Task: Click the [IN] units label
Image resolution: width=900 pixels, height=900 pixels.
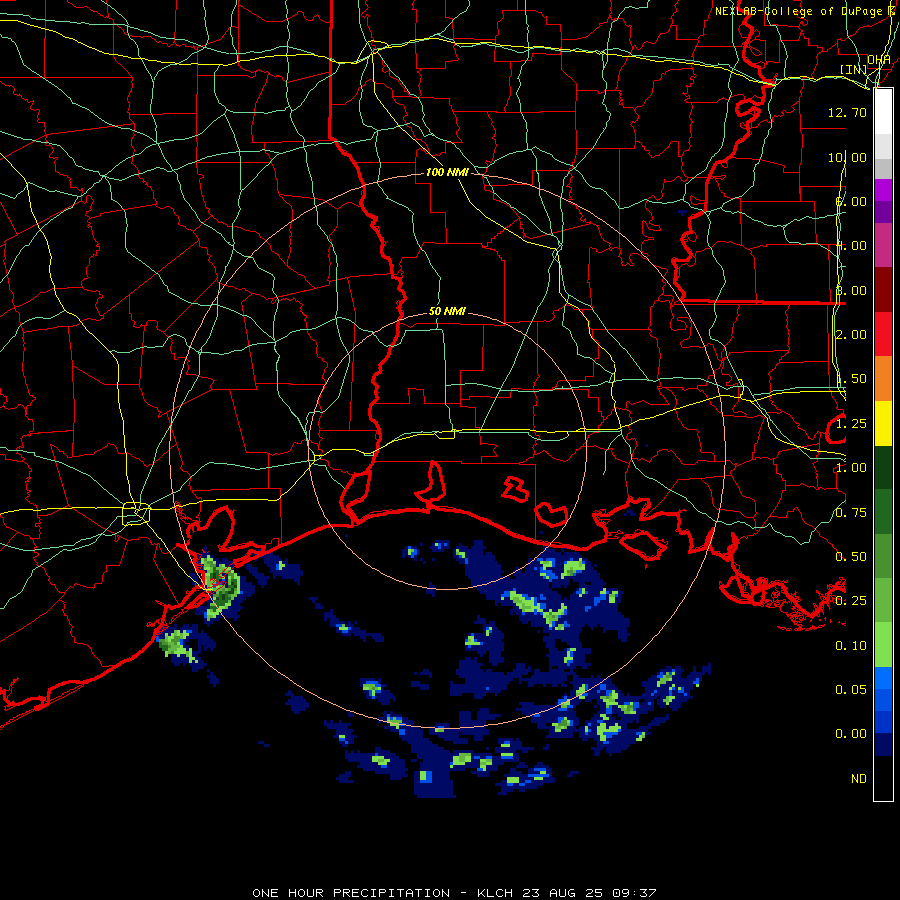Action: [x=854, y=69]
